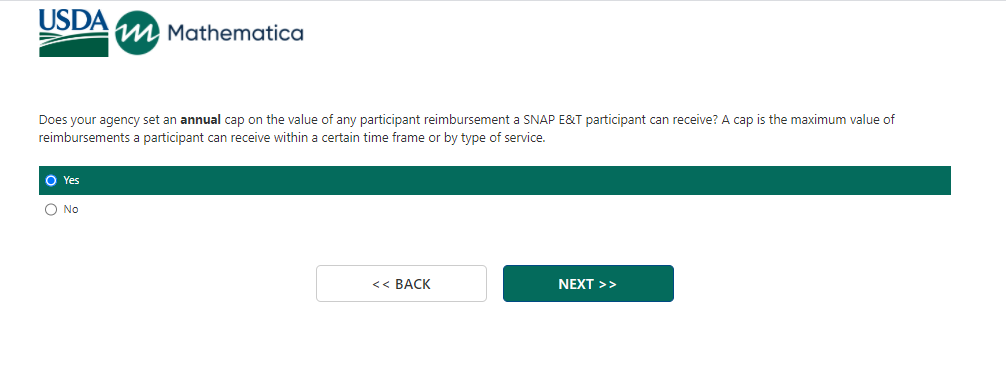Click the green field graphic beneath USDA letters

pos(74,44)
